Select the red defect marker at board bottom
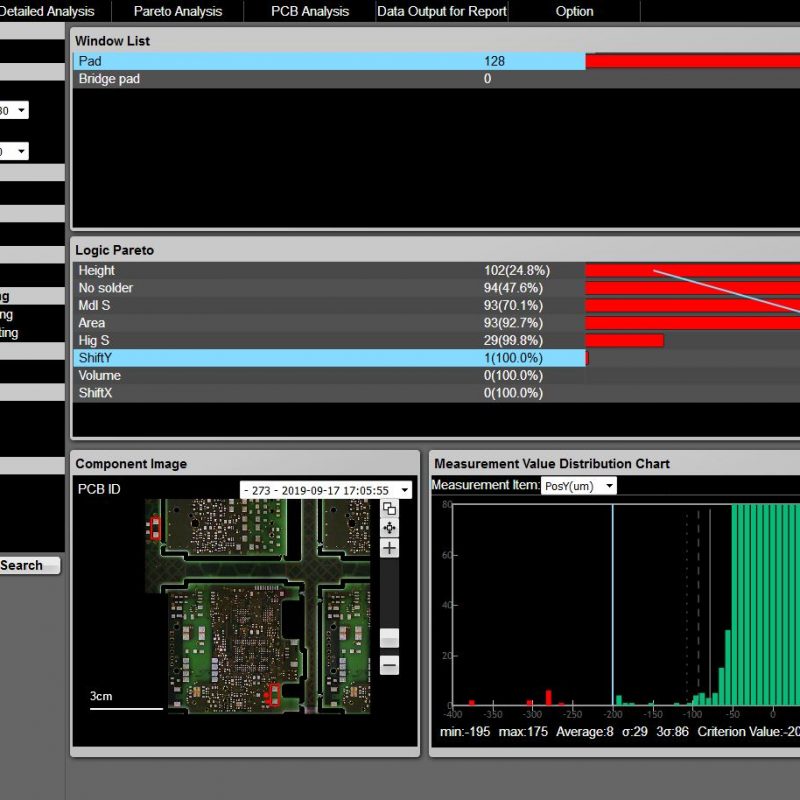 [271, 696]
